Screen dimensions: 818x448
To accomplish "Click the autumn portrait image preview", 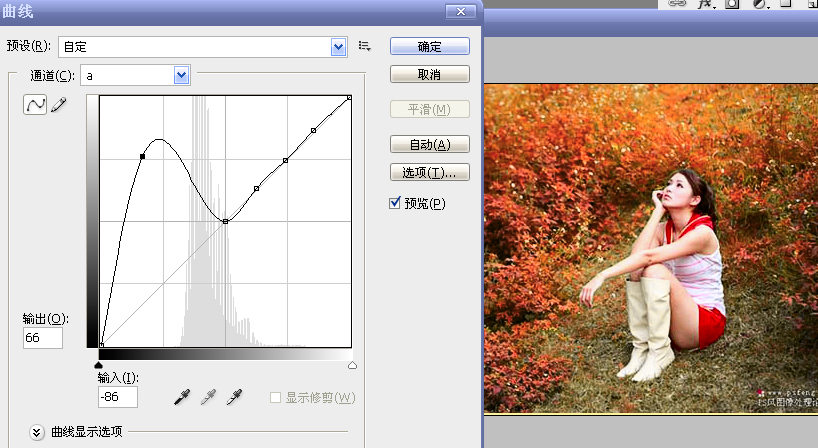I will (651, 249).
